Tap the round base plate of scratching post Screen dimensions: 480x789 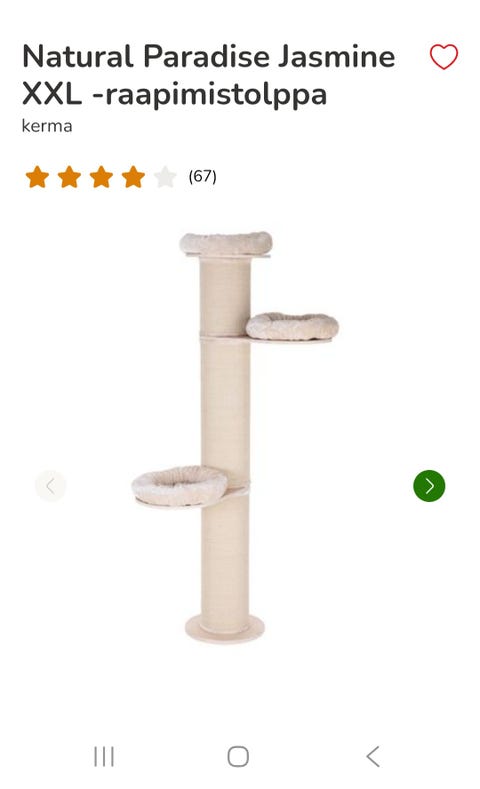tap(224, 628)
